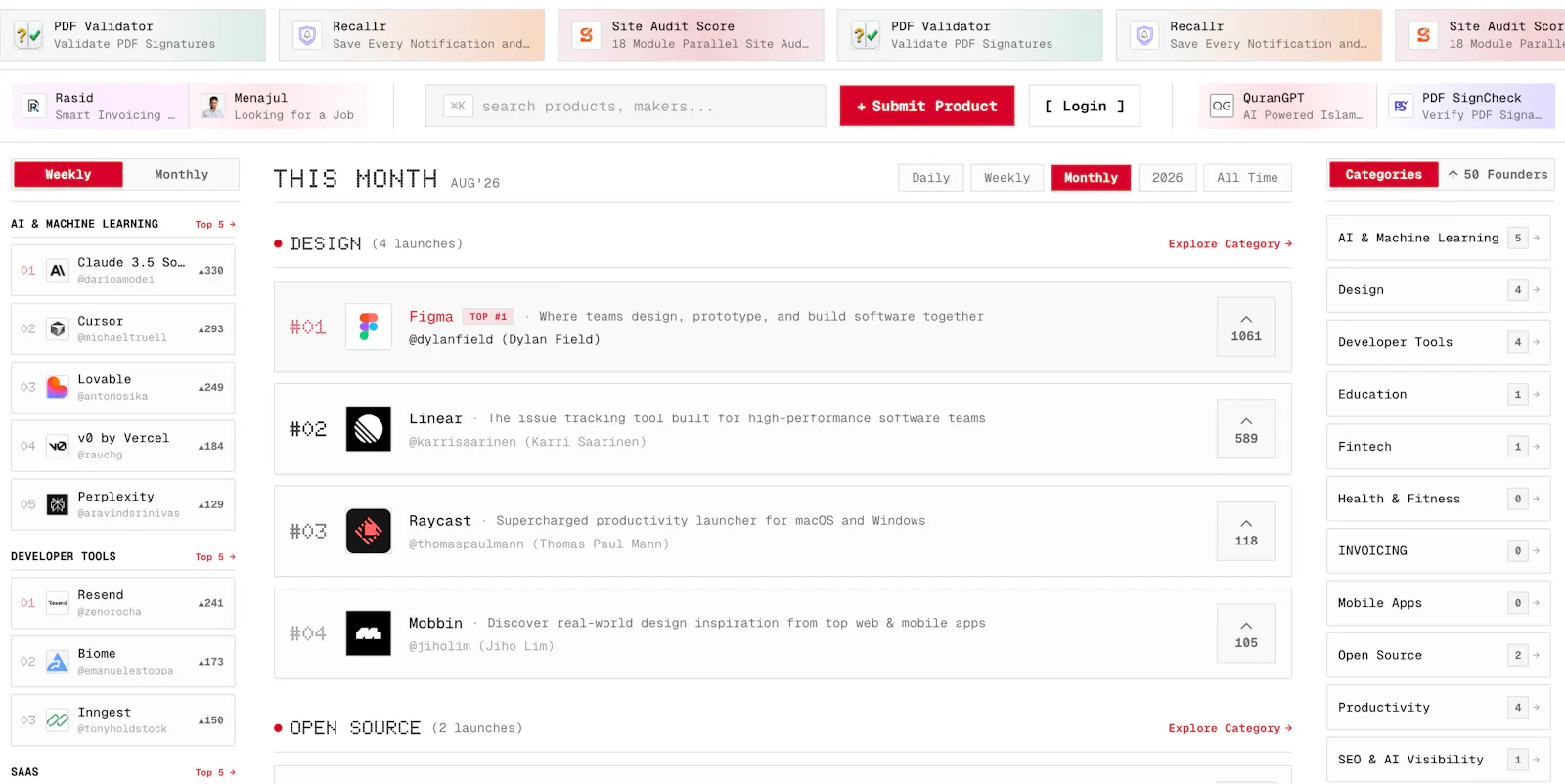Open the Mobbin product title link
This screenshot has height=784, width=1565.
[x=435, y=623]
